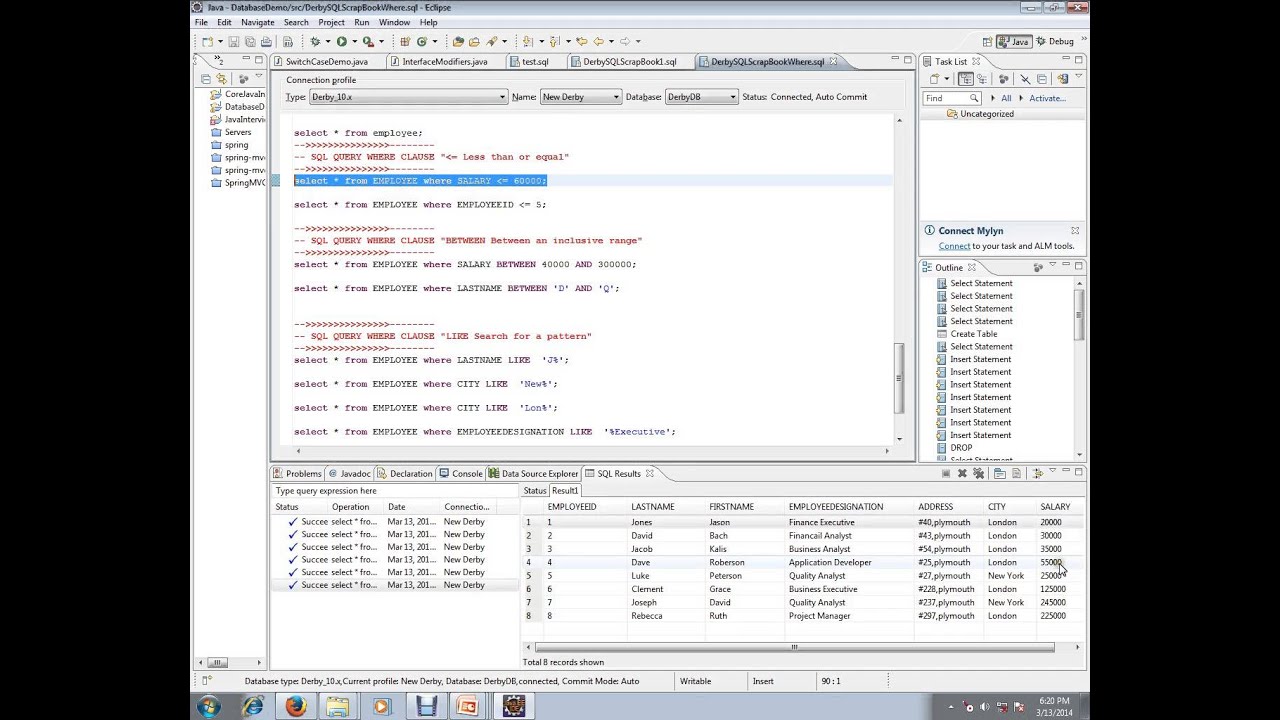The width and height of the screenshot is (1280, 720).
Task: Open File Explorer from the taskbar
Action: coord(338,707)
